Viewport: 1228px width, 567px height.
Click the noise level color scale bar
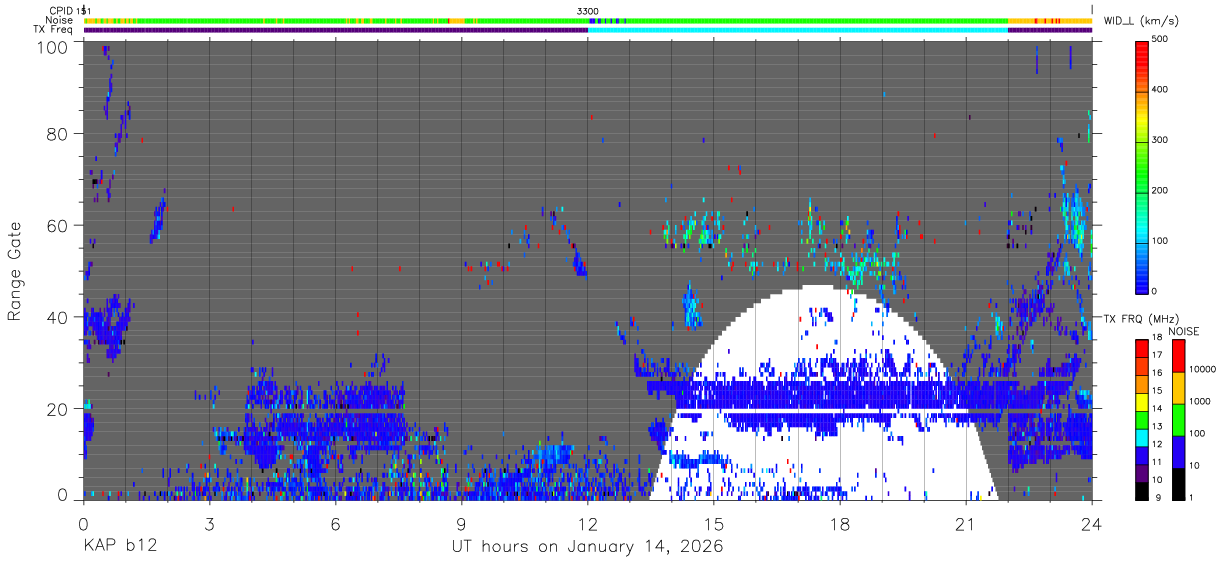(x=1178, y=419)
